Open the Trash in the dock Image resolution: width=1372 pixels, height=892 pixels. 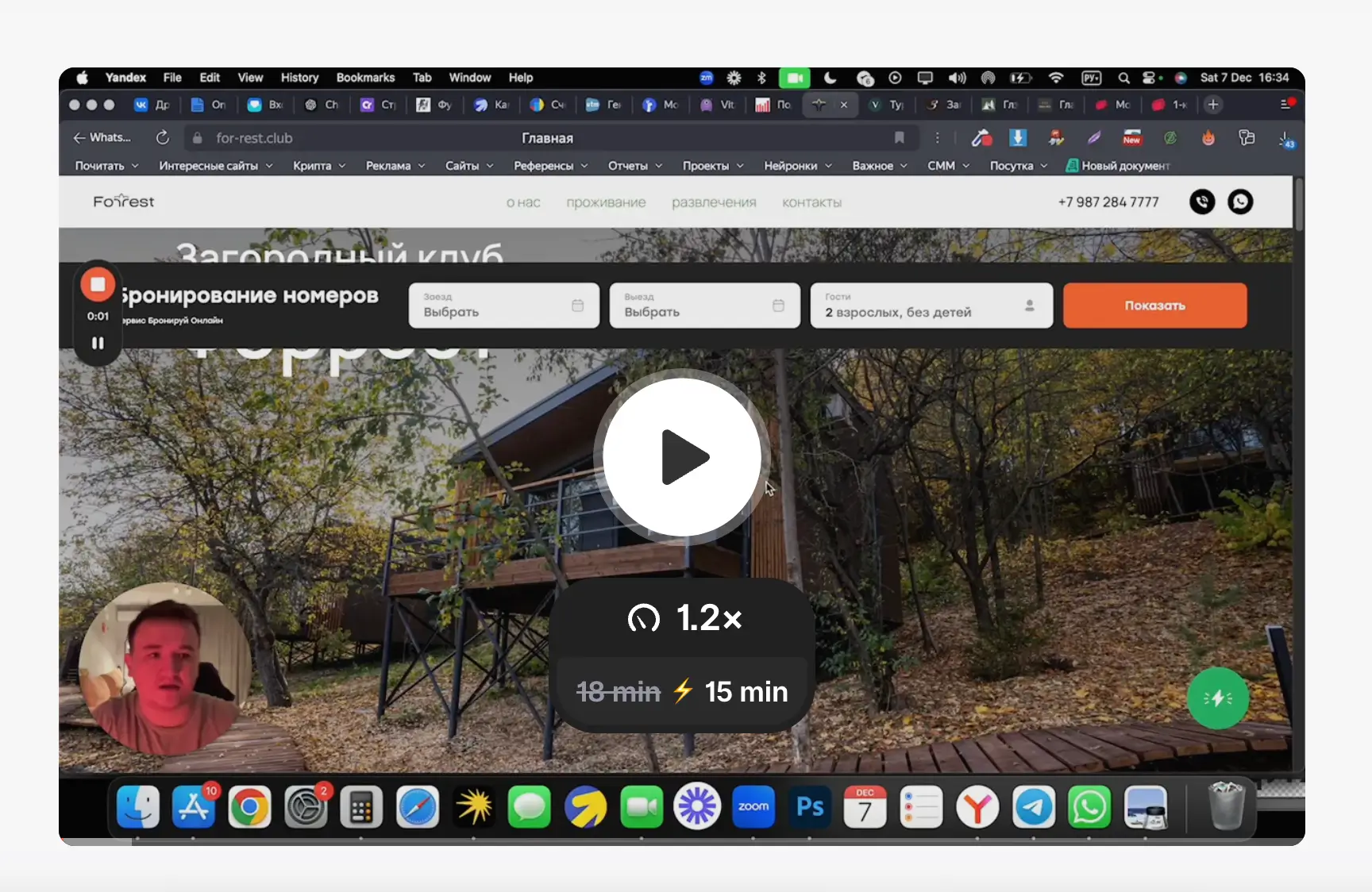click(1226, 806)
